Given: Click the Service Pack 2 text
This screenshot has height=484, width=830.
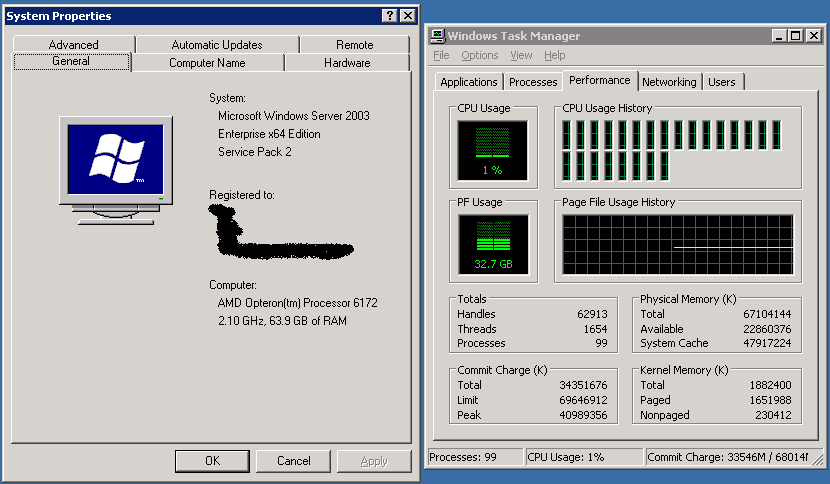Looking at the screenshot, I should click(255, 152).
